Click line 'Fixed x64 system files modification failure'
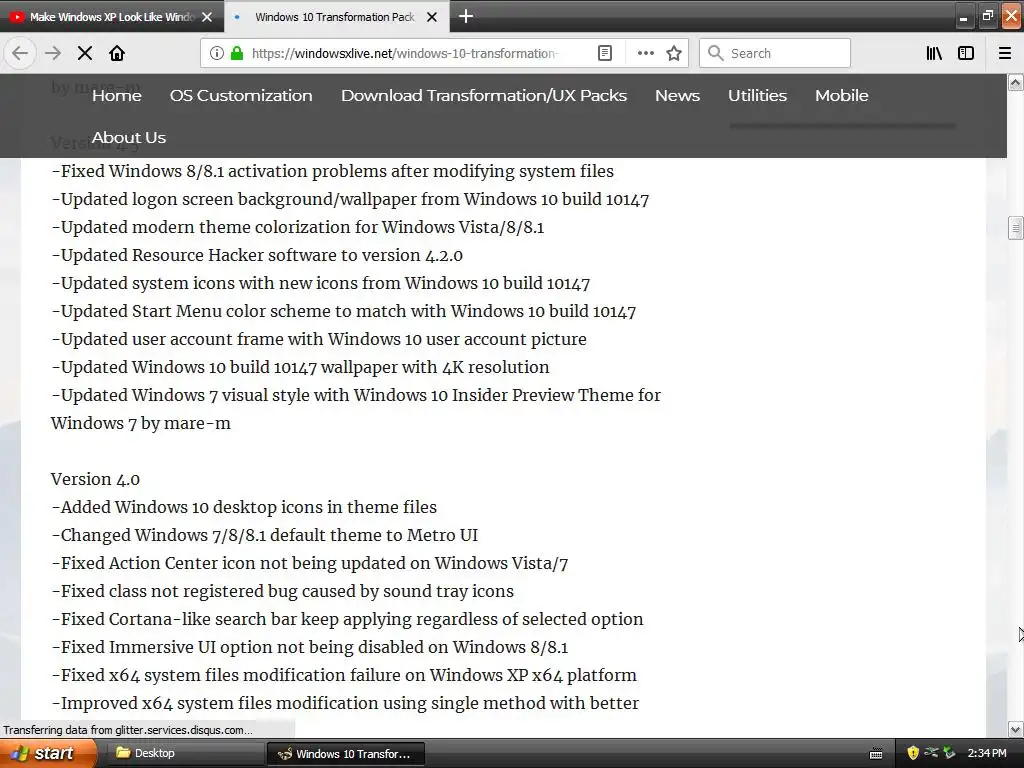Viewport: 1024px width, 768px height. tap(344, 676)
